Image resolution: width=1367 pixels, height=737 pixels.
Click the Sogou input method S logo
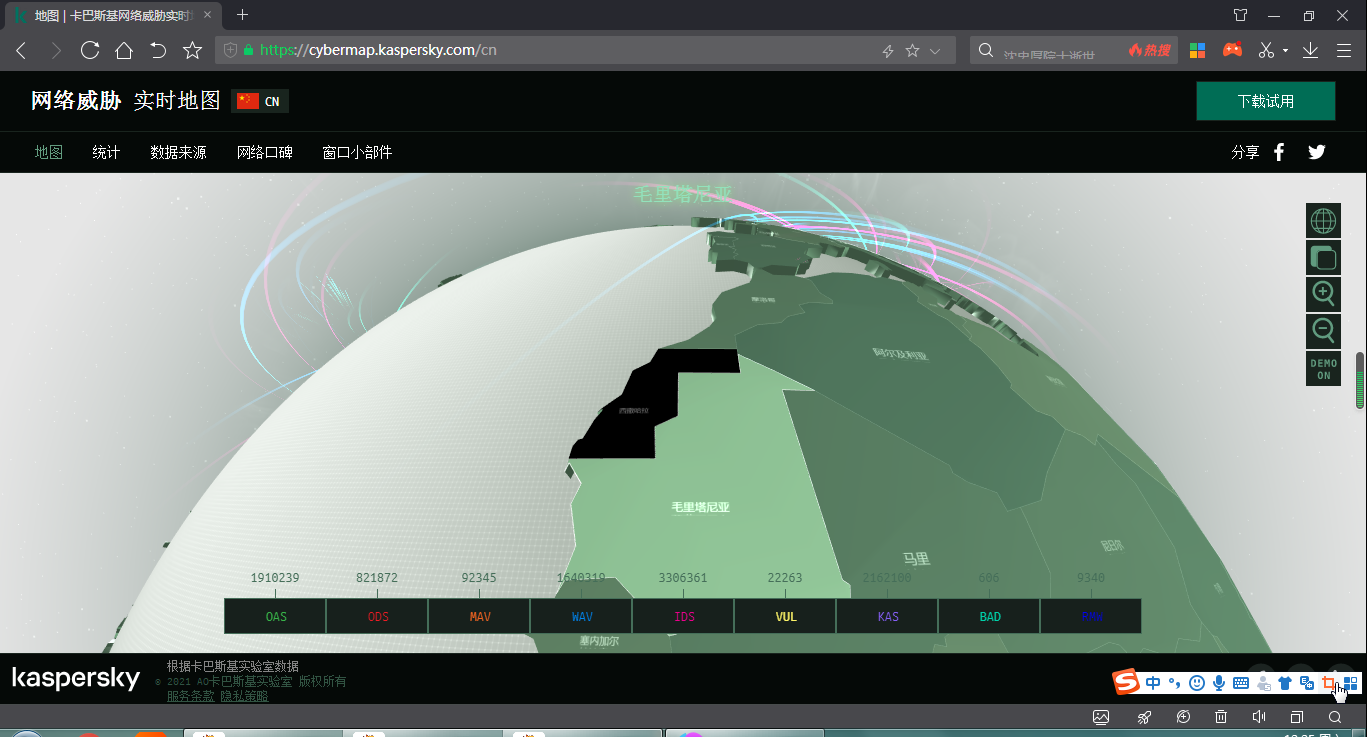pos(1127,683)
